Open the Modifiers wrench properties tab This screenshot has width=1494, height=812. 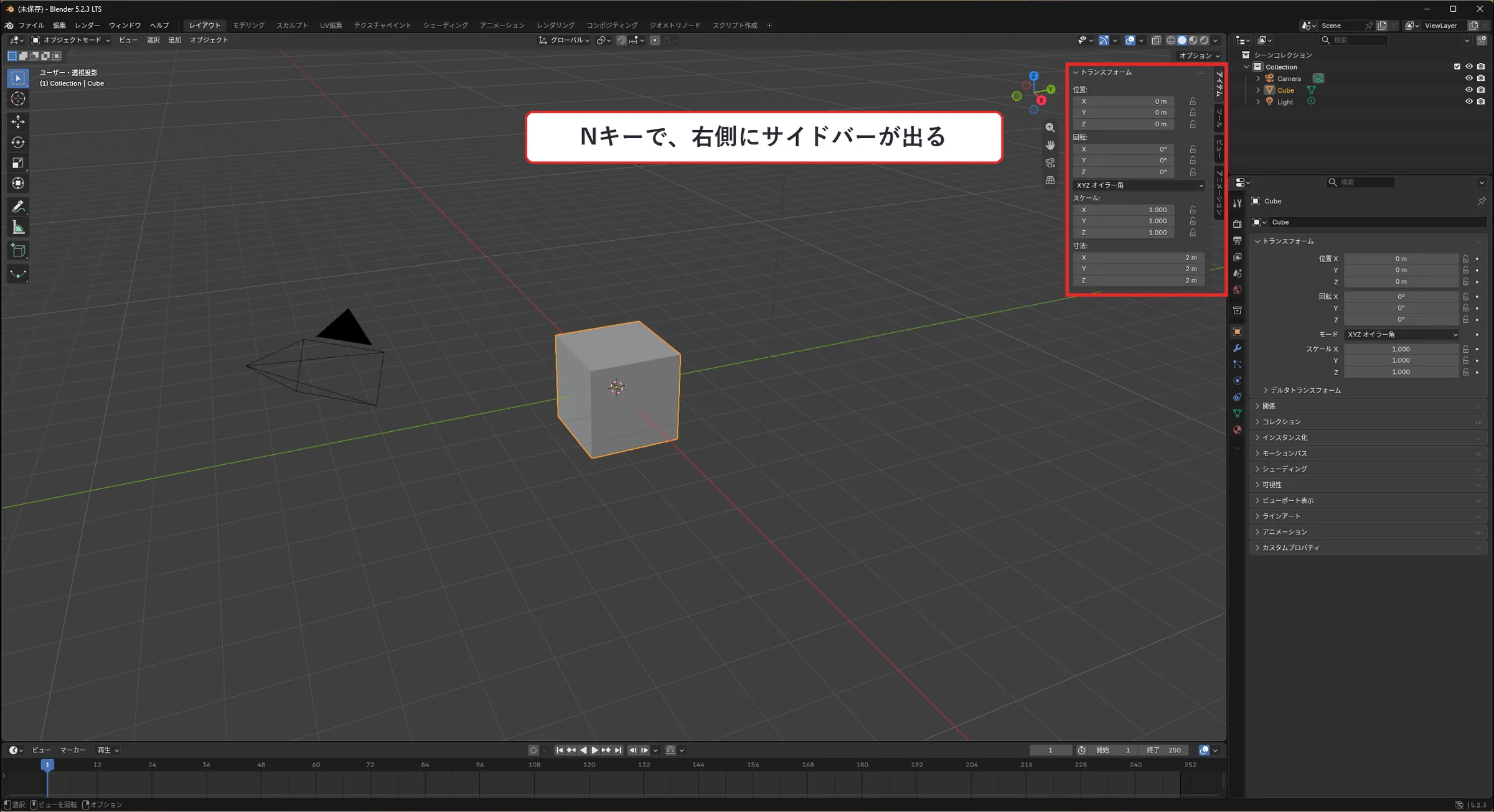(x=1238, y=348)
